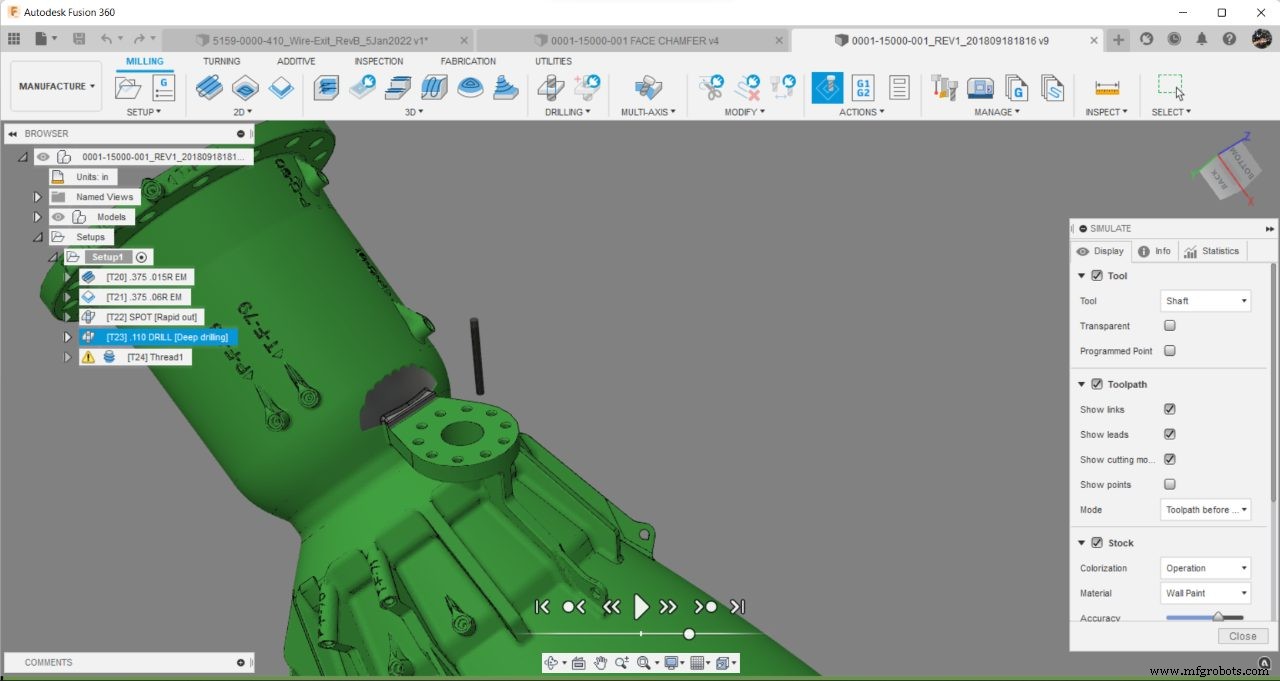Open the Tool Library icon under Manage
Viewport: 1280px width, 681px height.
coord(944,88)
